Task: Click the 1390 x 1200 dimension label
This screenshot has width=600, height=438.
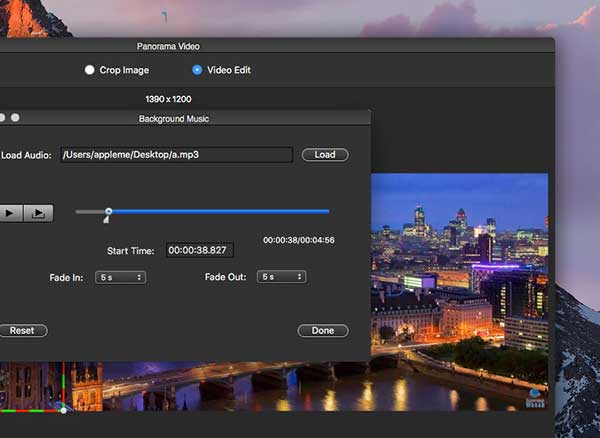Action: point(168,99)
